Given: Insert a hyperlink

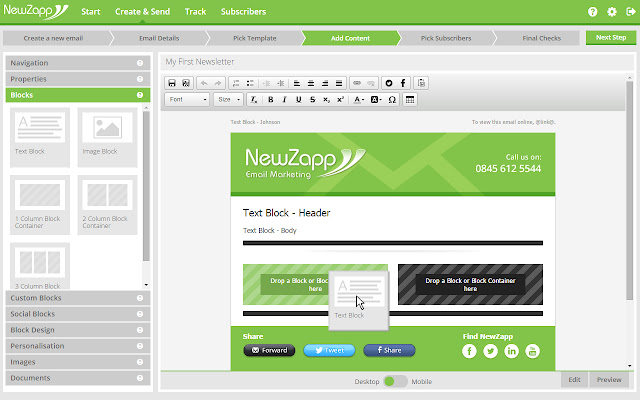Looking at the screenshot, I should tap(357, 83).
